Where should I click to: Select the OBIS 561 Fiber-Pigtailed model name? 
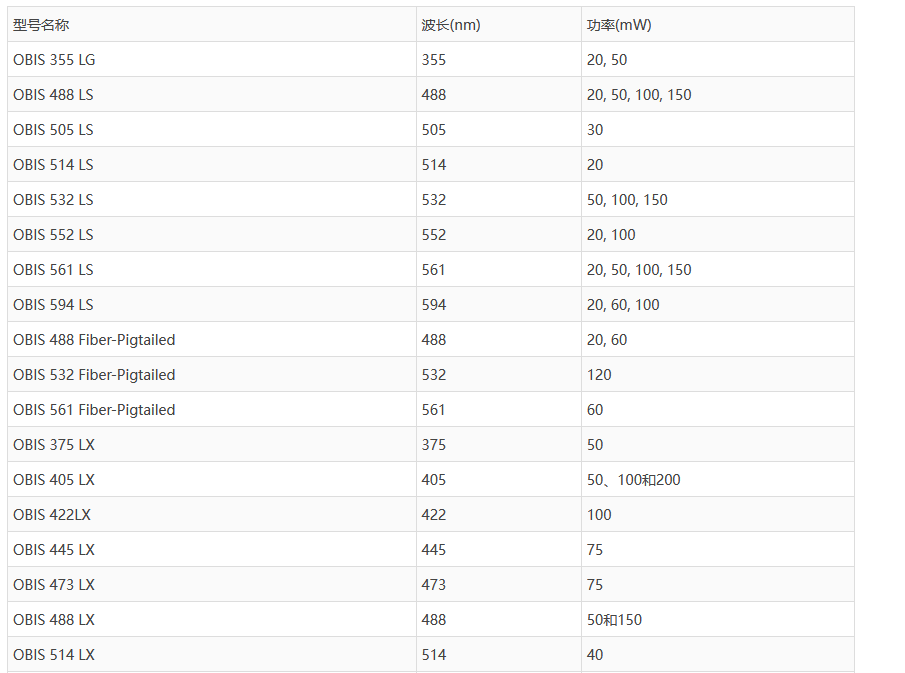pos(94,410)
